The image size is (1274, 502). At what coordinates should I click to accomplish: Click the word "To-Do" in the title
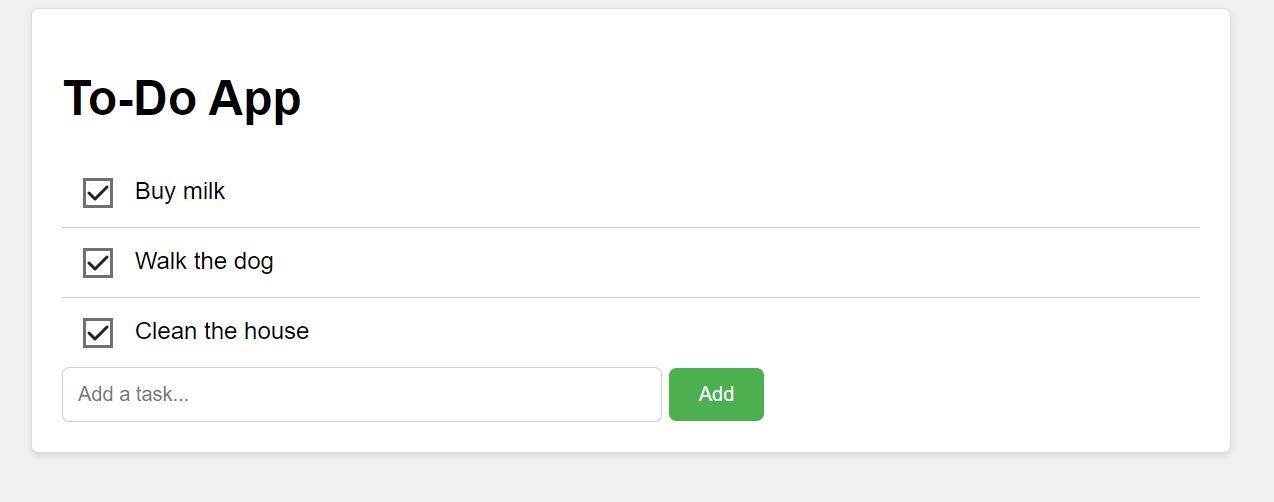tap(129, 98)
